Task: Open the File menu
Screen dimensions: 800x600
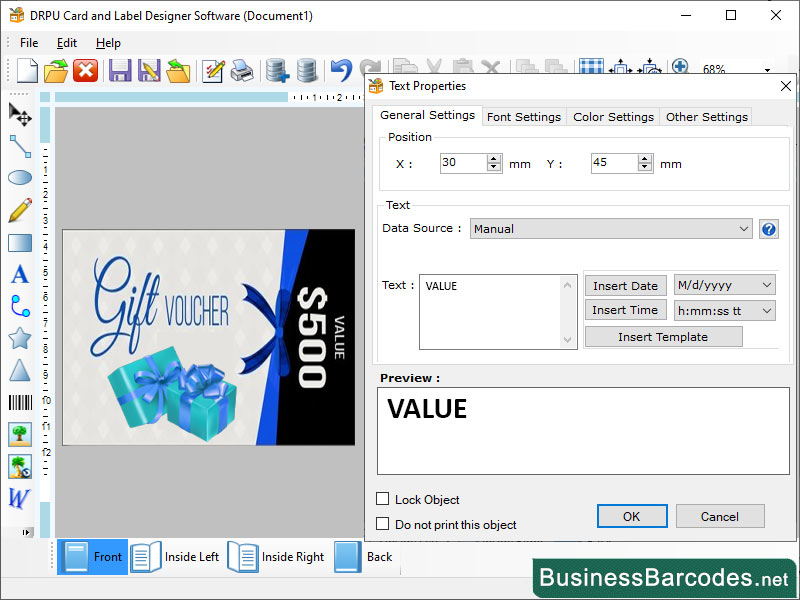Action: [x=29, y=43]
